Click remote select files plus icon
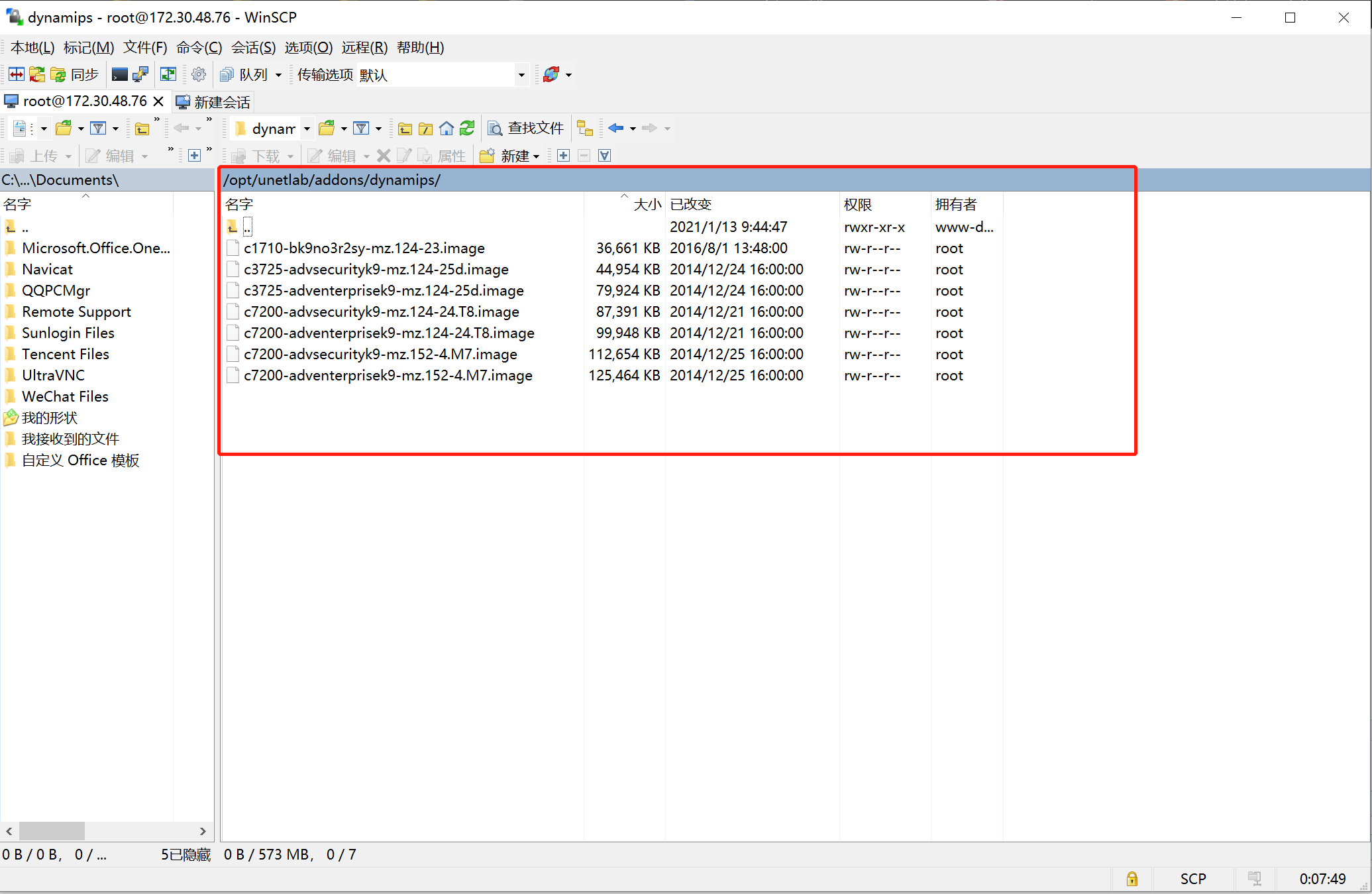1372x894 pixels. pos(564,156)
